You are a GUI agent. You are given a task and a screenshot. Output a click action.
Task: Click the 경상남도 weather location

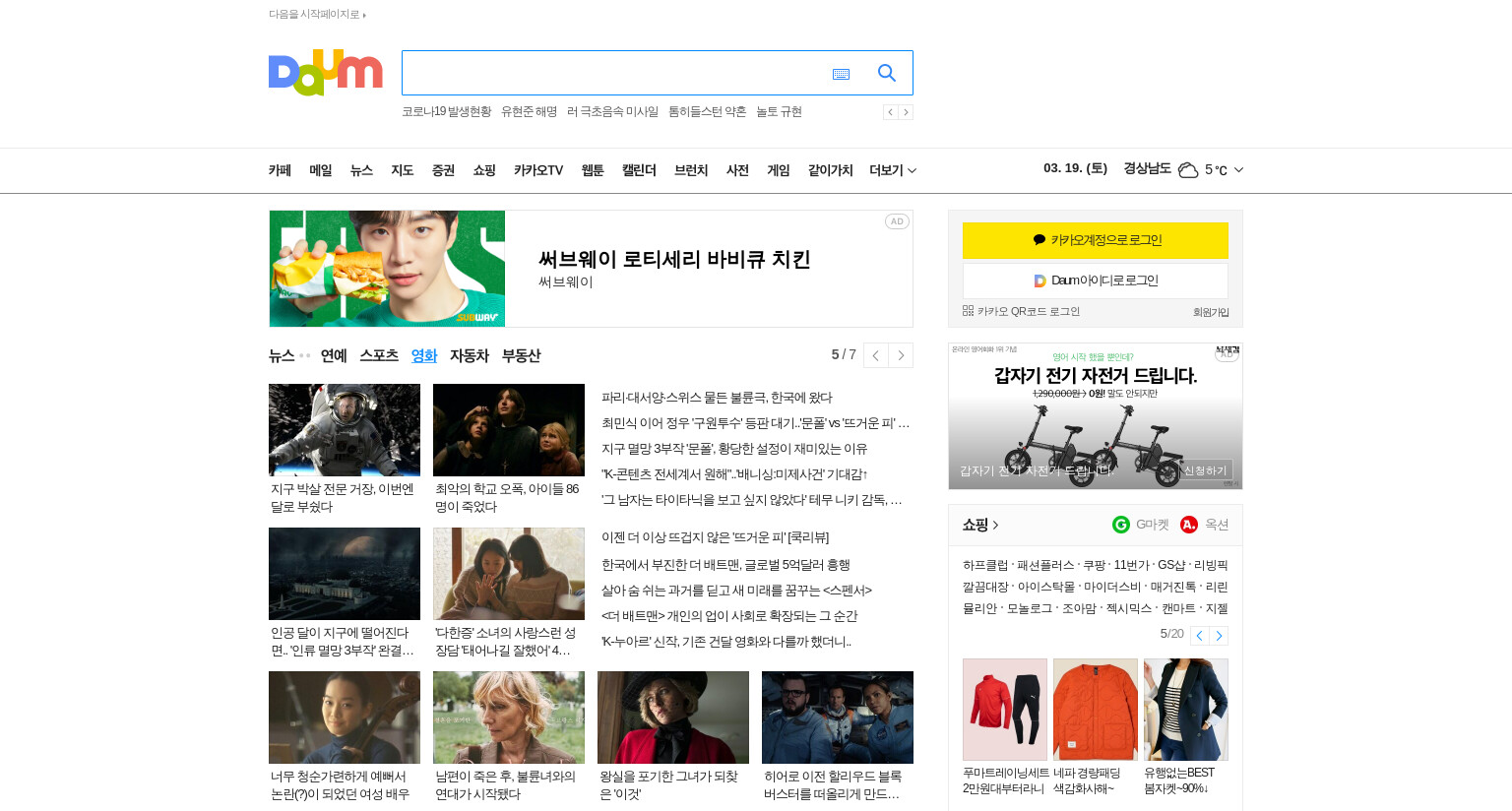point(1148,168)
